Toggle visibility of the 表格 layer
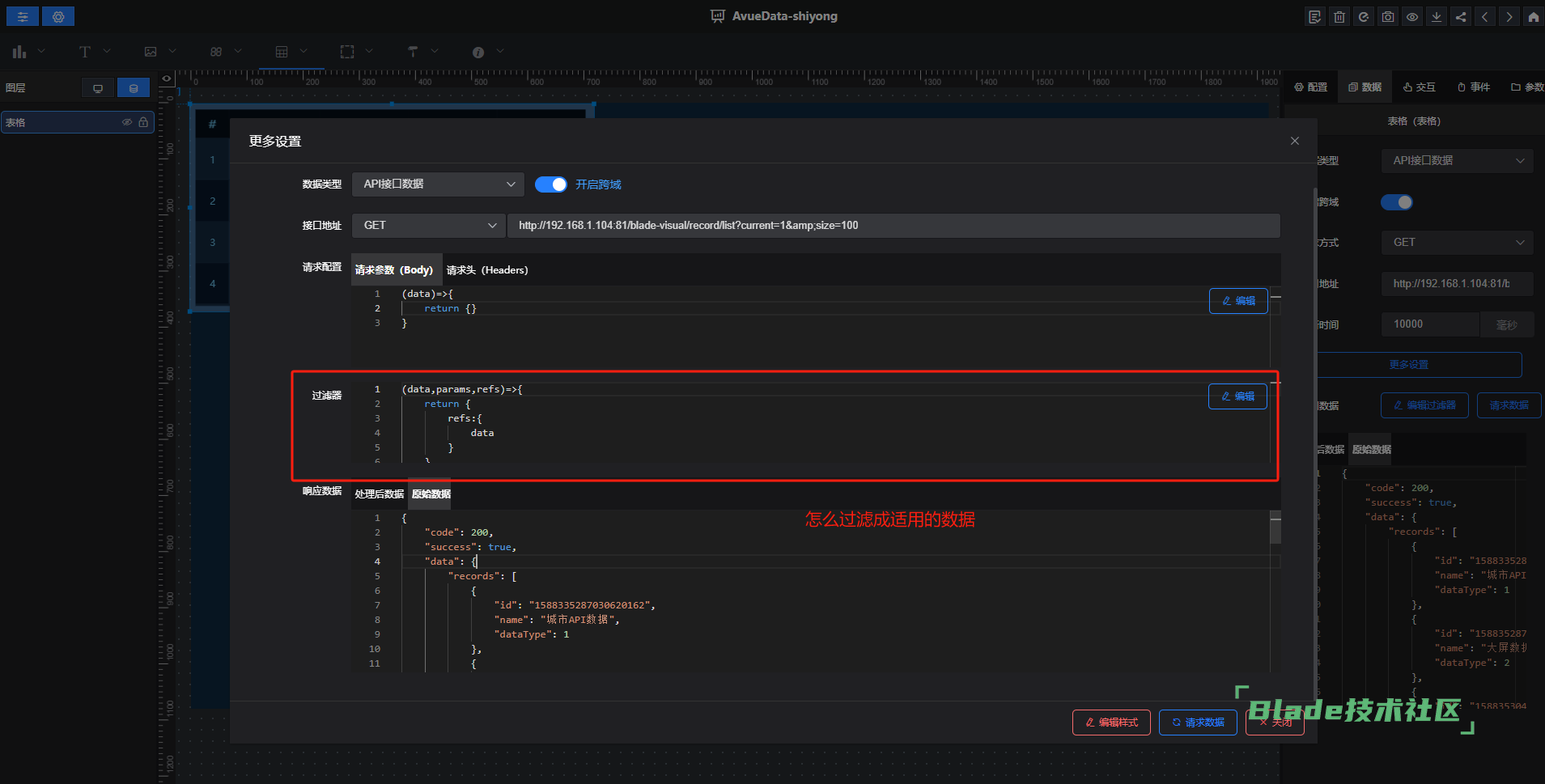Viewport: 1545px width, 784px height. click(x=127, y=122)
